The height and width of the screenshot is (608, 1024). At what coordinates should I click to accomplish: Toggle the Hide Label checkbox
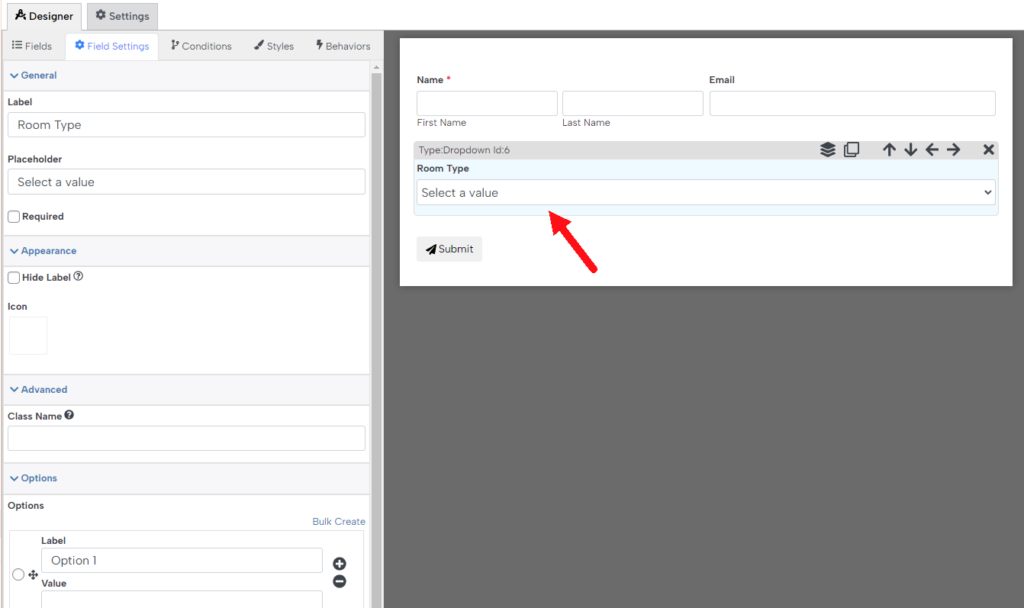click(14, 278)
